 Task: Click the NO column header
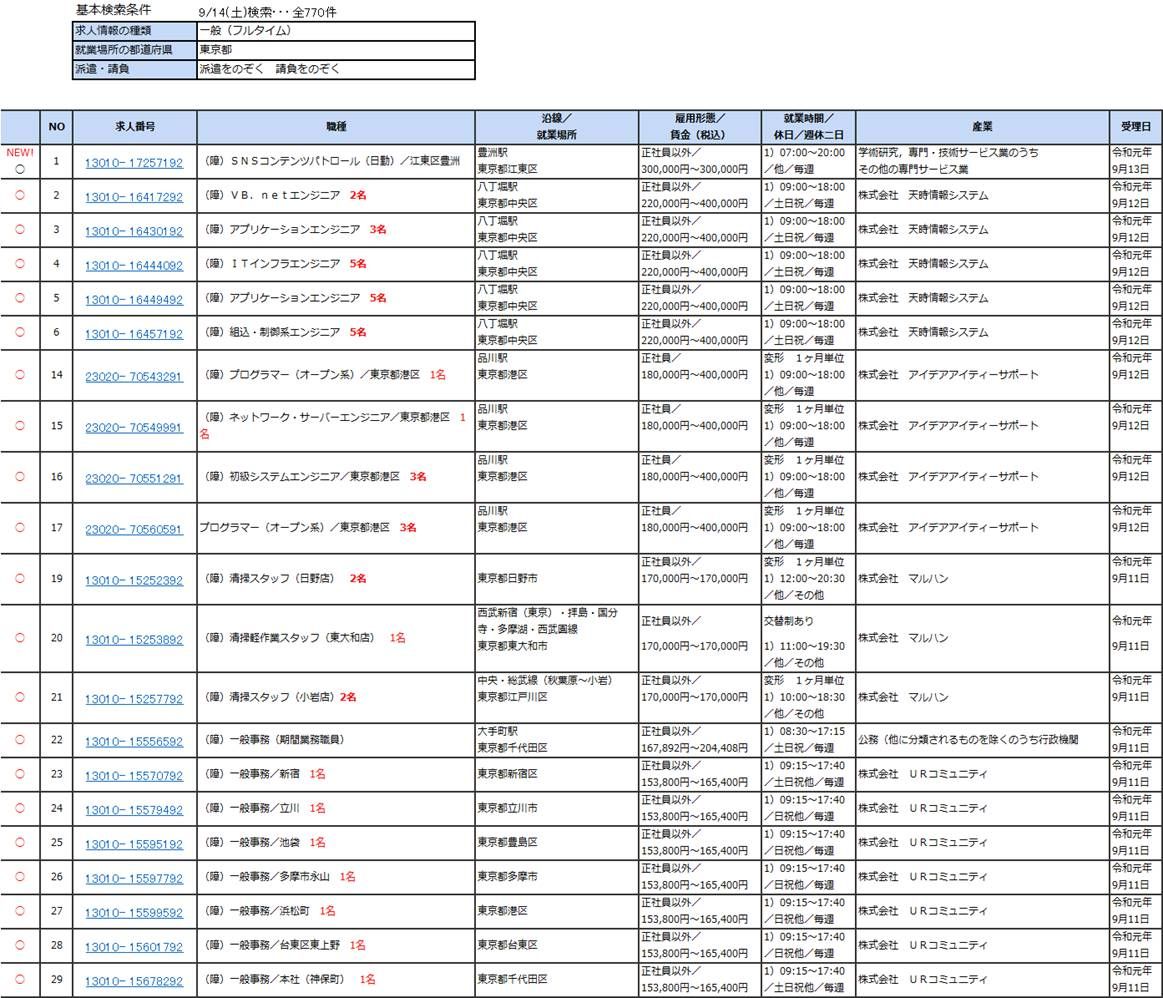[56, 127]
